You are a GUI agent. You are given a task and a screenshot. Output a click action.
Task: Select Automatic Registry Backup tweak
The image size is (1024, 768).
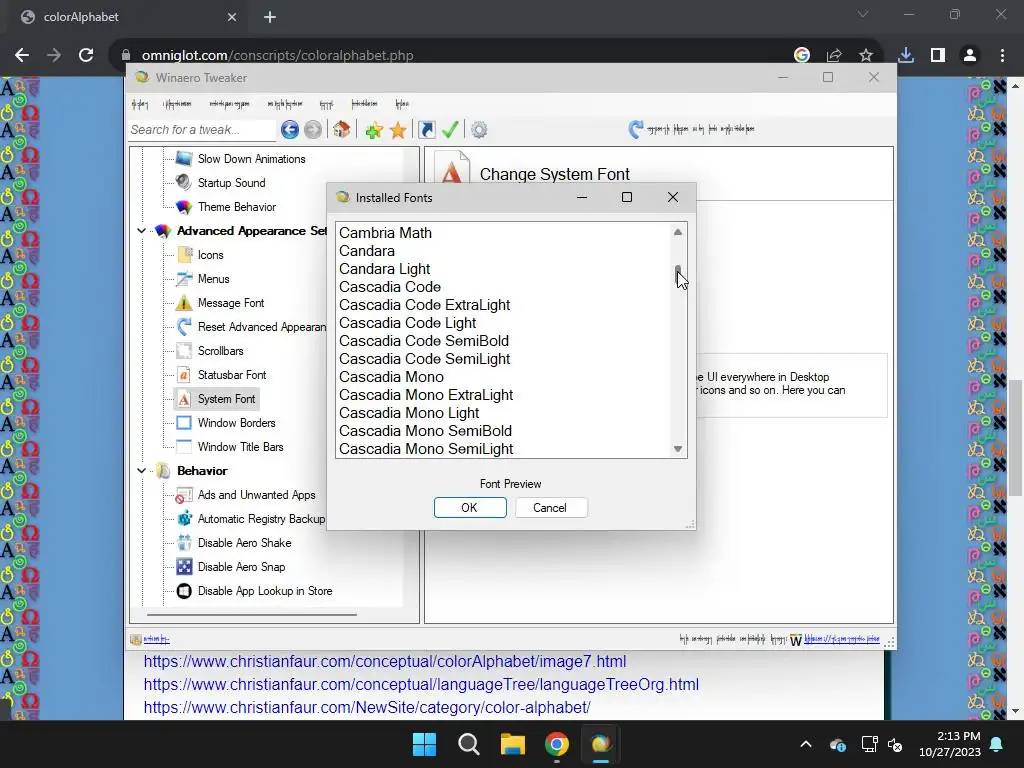point(261,519)
